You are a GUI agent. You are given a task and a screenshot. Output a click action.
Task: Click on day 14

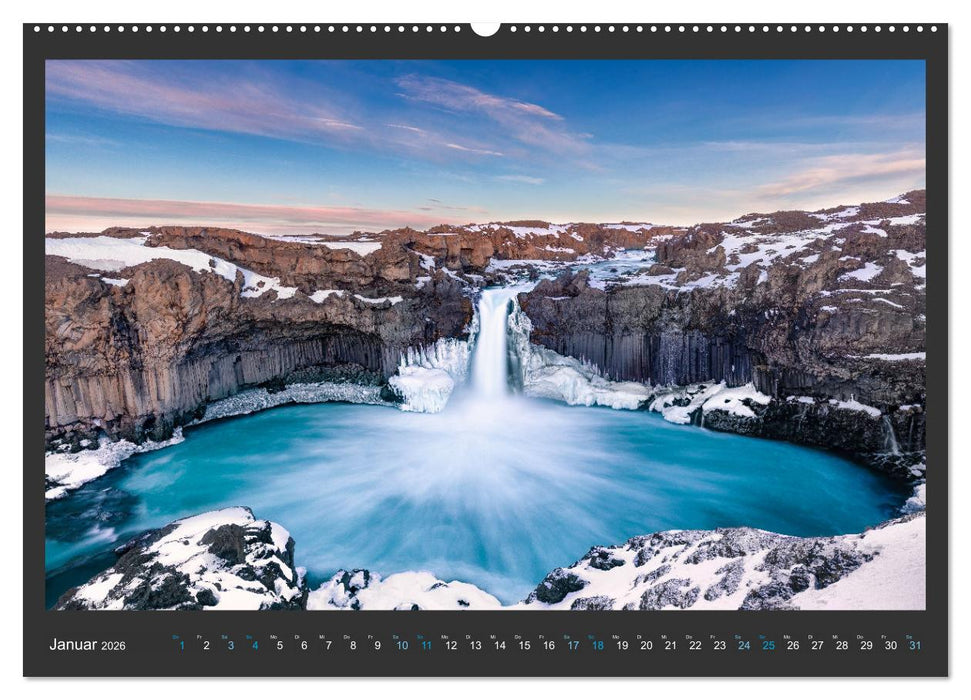pos(499,646)
